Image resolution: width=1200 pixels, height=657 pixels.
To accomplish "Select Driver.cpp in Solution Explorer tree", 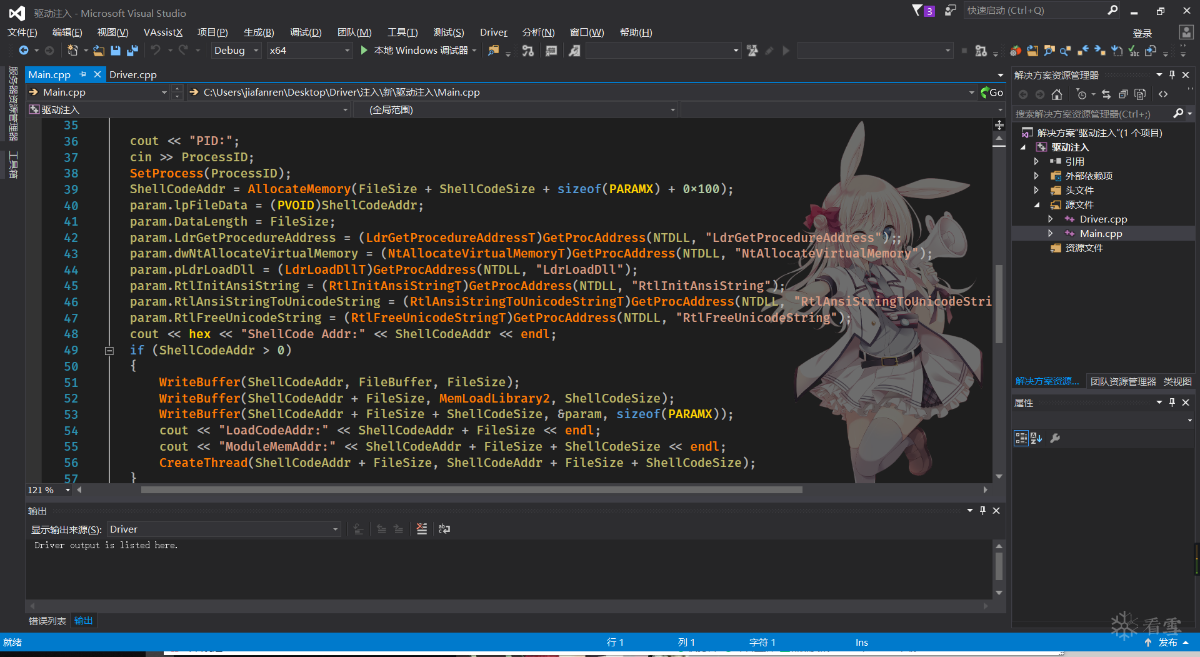I will [1103, 219].
